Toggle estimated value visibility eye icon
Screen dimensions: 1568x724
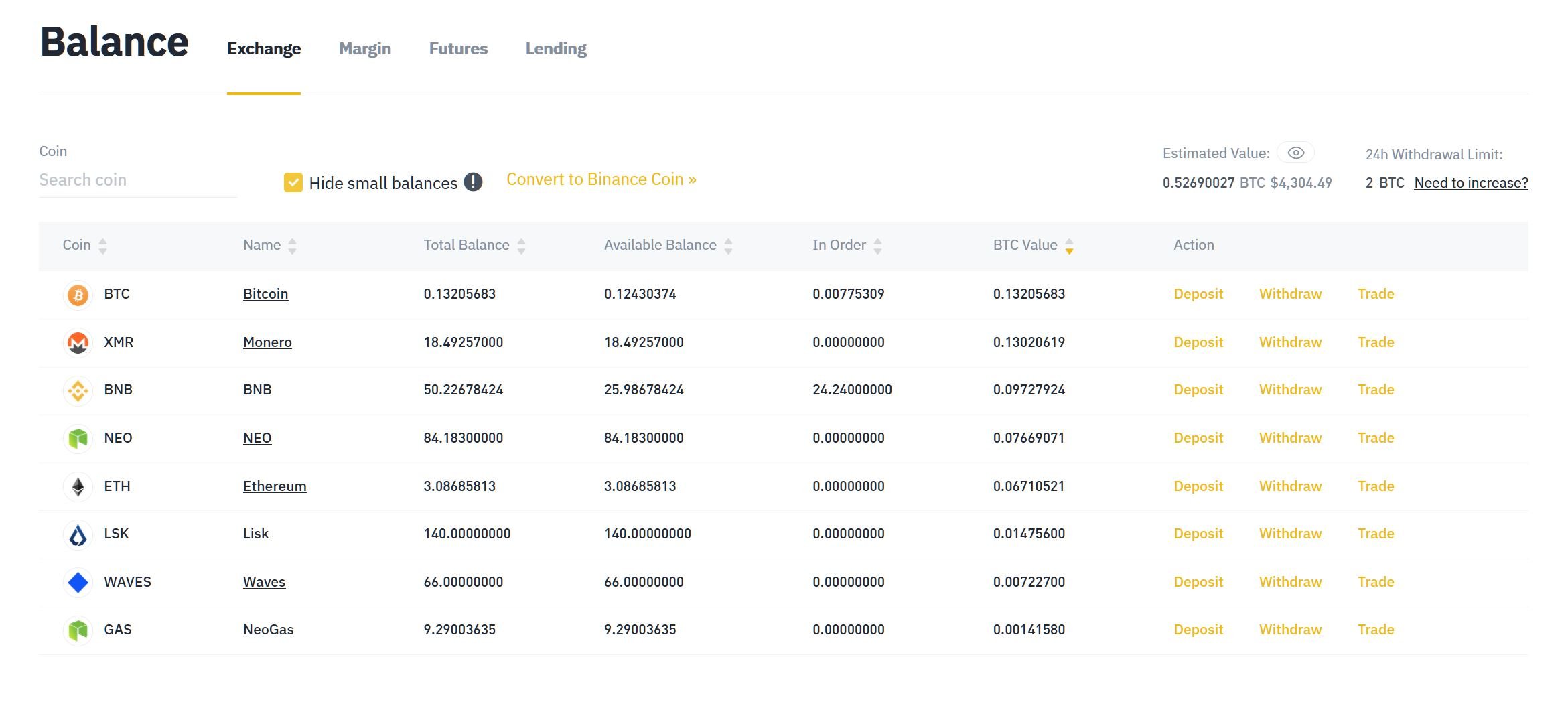tap(1295, 153)
